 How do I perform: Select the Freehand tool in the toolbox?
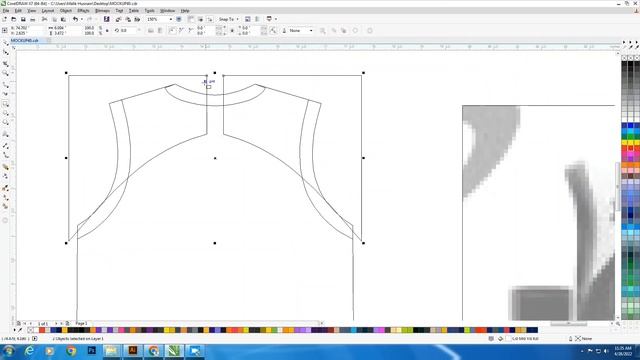click(x=5, y=84)
